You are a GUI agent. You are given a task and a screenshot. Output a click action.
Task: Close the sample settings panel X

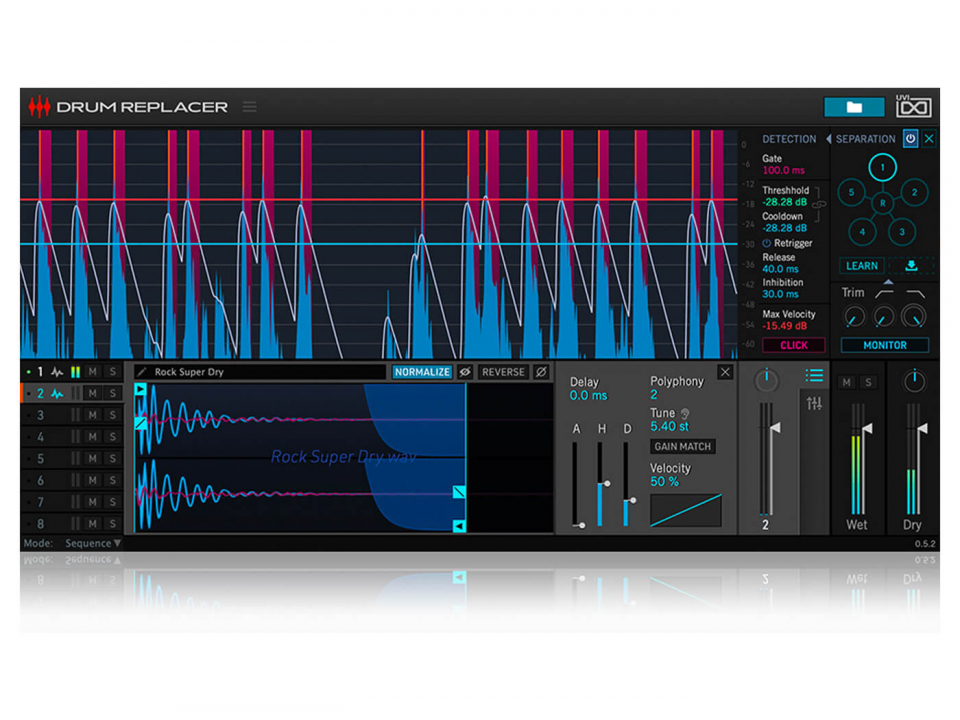tap(725, 372)
